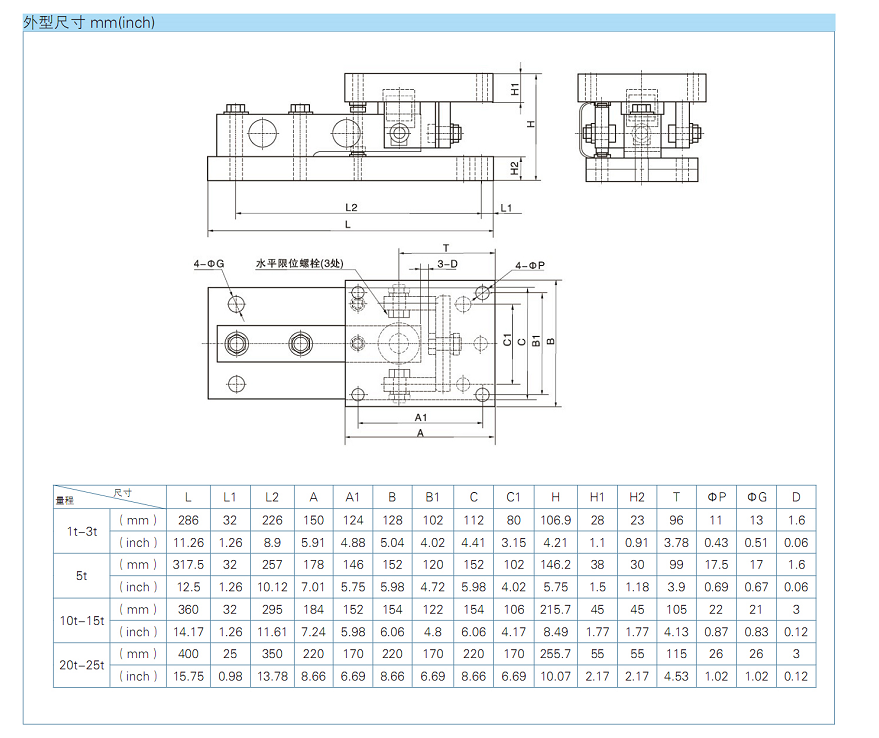Click the 4-ΦG callout in the plan view
Image resolution: width=879 pixels, height=738 pixels.
[209, 264]
